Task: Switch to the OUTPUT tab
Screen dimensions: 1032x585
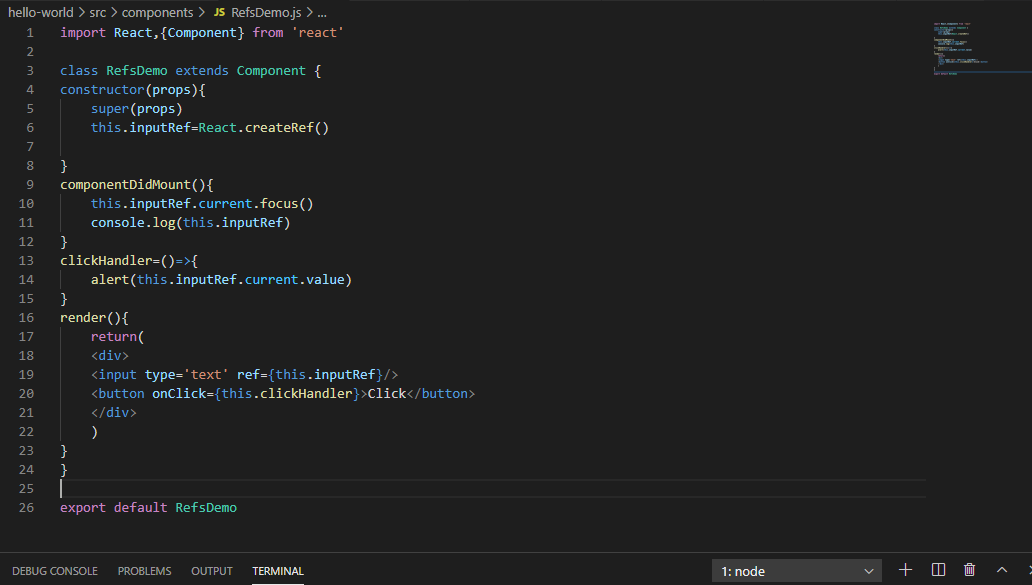Action: [x=211, y=571]
